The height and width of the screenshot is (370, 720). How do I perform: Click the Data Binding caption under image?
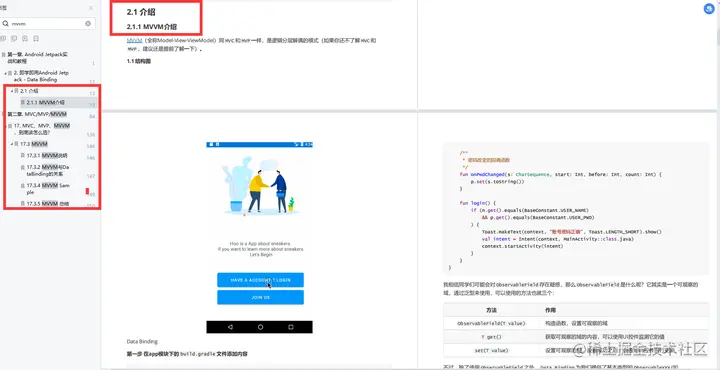click(x=142, y=342)
